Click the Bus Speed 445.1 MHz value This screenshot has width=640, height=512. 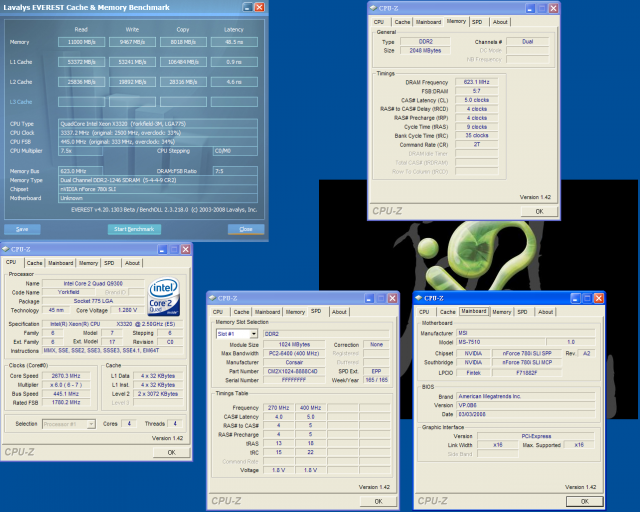coord(66,394)
